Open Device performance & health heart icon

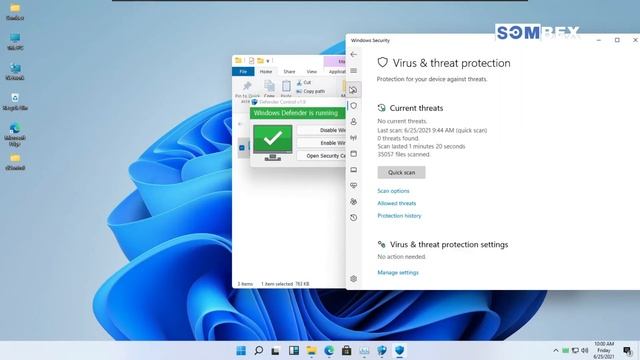(x=353, y=186)
